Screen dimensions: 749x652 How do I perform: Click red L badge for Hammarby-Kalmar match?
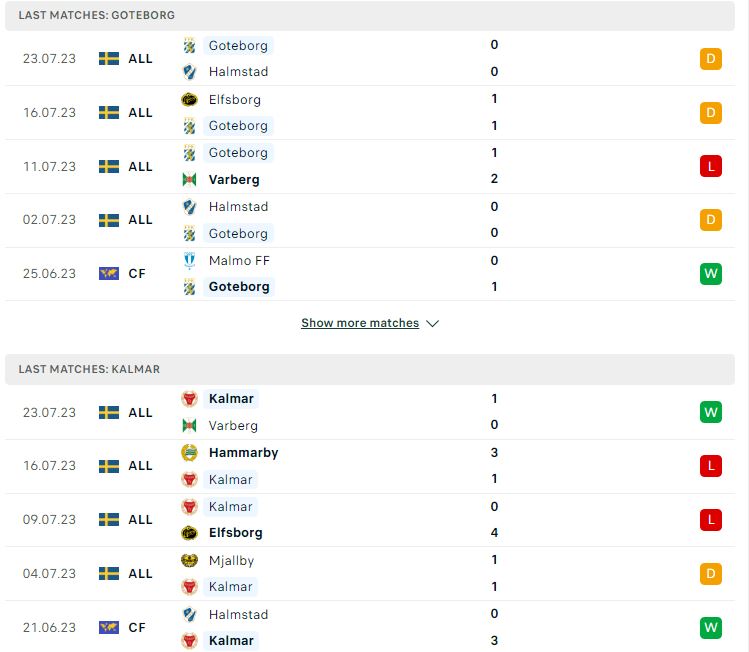[711, 466]
